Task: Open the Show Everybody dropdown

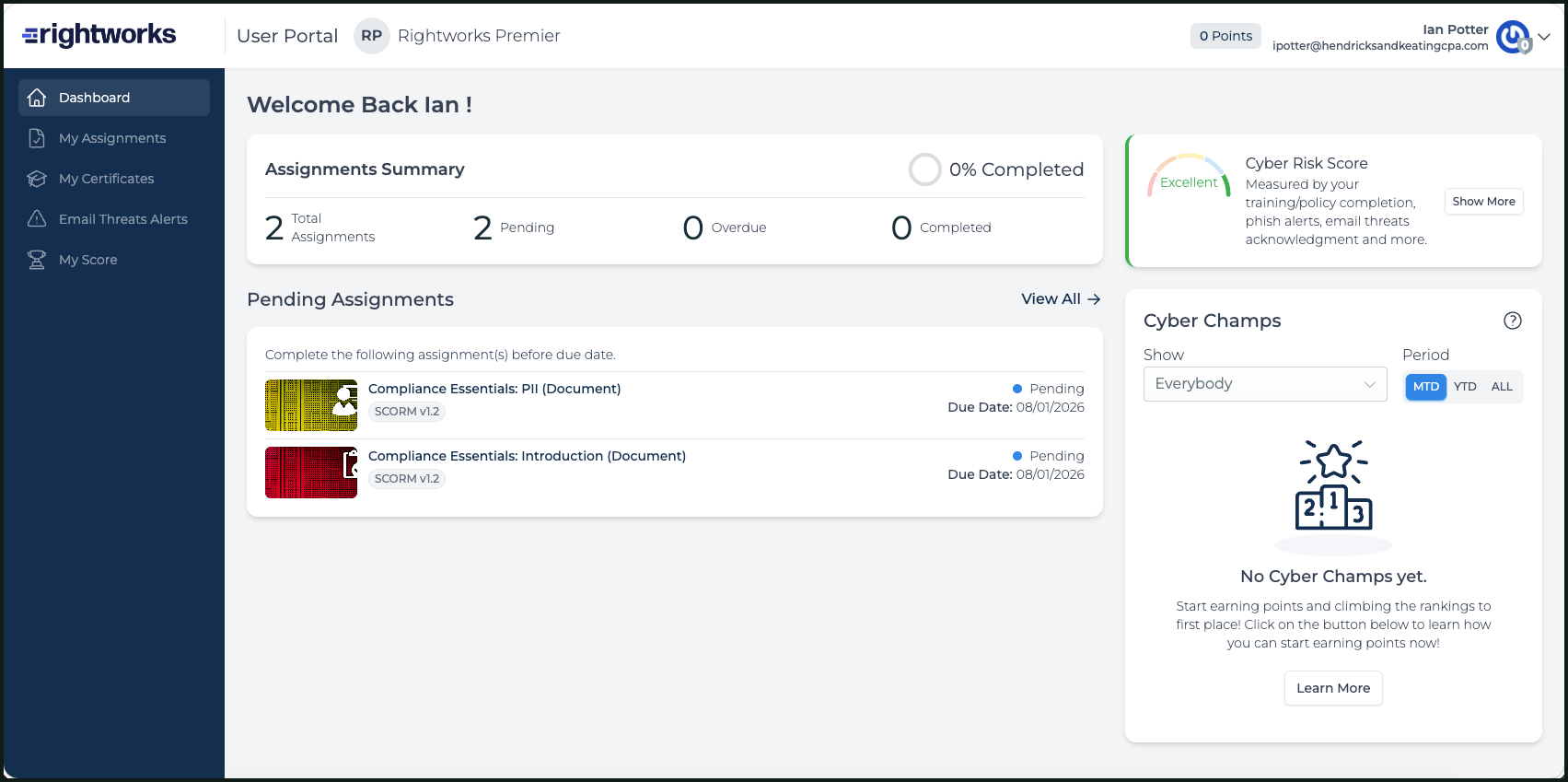Action: pos(1265,384)
